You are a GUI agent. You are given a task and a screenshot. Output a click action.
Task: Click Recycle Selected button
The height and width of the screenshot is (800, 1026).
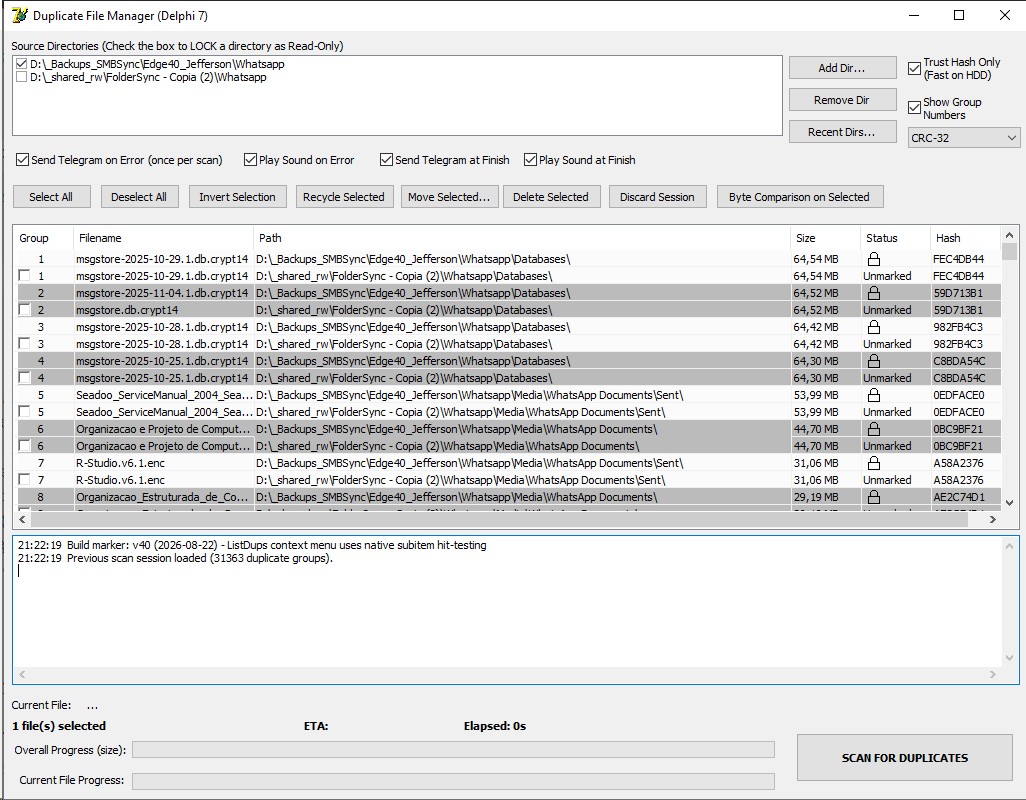point(344,197)
